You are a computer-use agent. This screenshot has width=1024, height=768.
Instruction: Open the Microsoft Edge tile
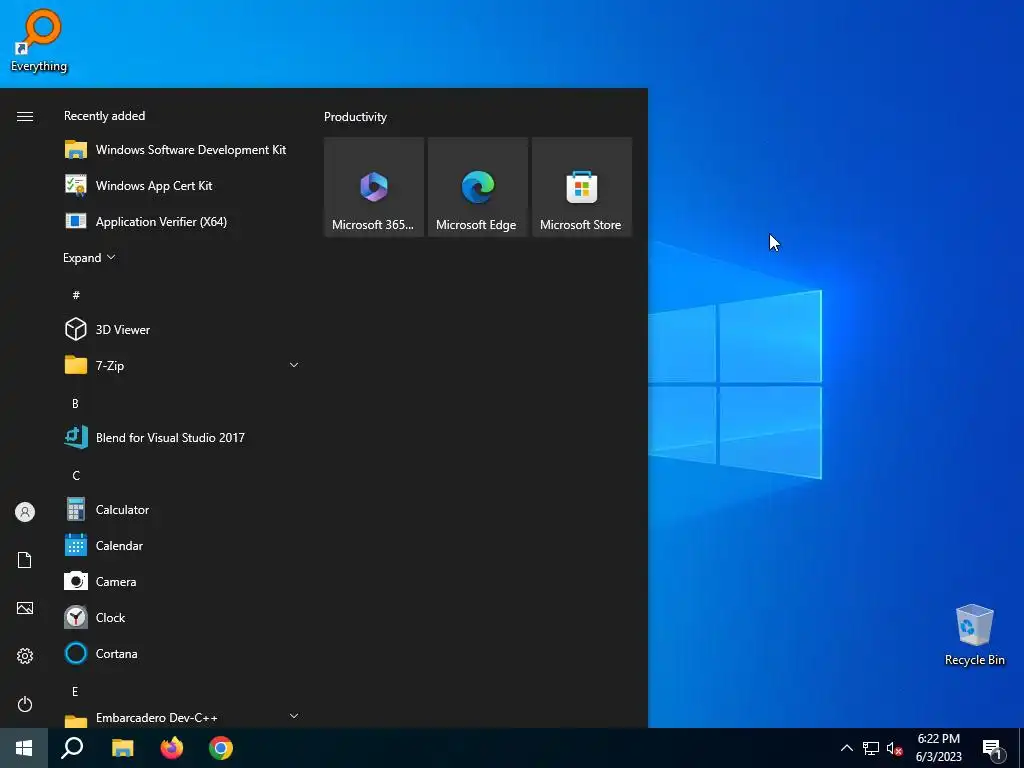click(477, 187)
